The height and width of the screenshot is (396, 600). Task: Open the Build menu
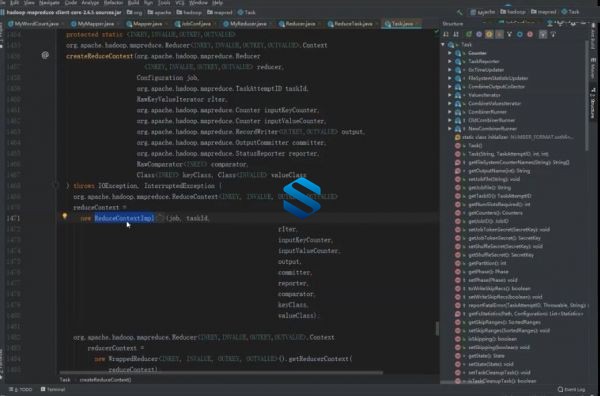point(134,3)
